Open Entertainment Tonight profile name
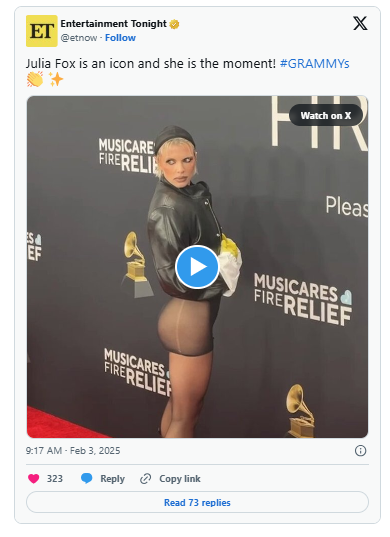Image resolution: width=390 pixels, height=537 pixels. (114, 24)
